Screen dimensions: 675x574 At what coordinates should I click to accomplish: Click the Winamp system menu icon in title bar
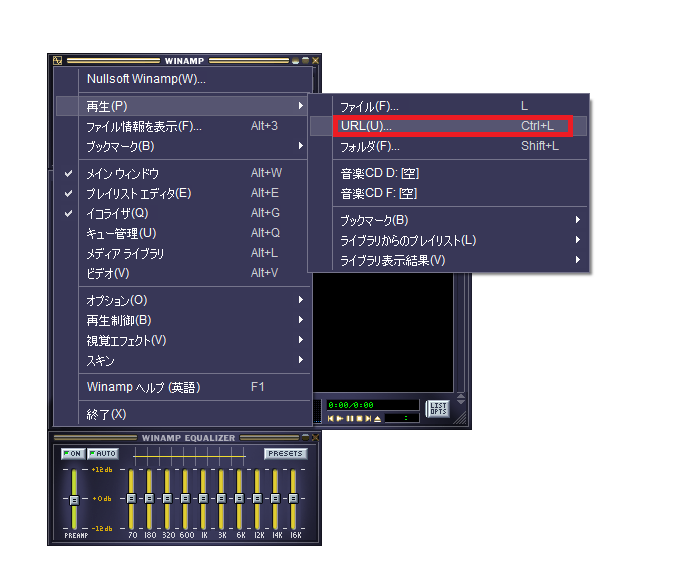coord(58,61)
